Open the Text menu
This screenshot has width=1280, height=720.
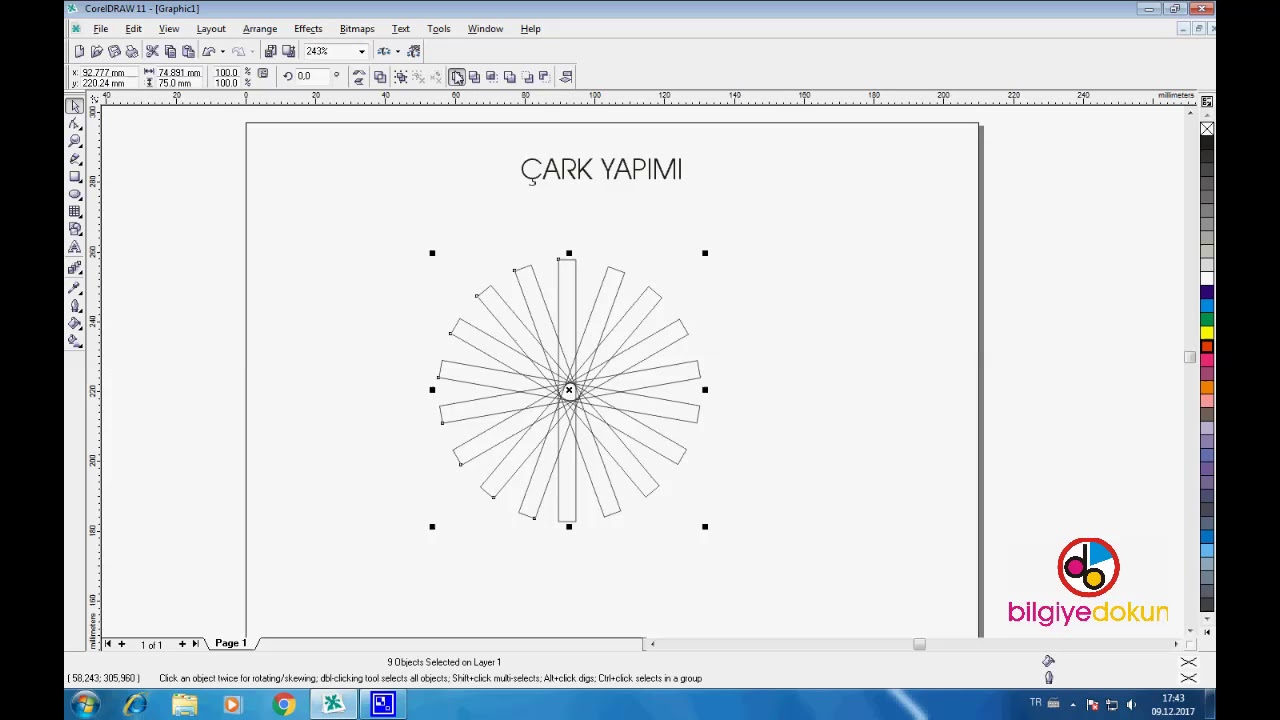coord(401,29)
